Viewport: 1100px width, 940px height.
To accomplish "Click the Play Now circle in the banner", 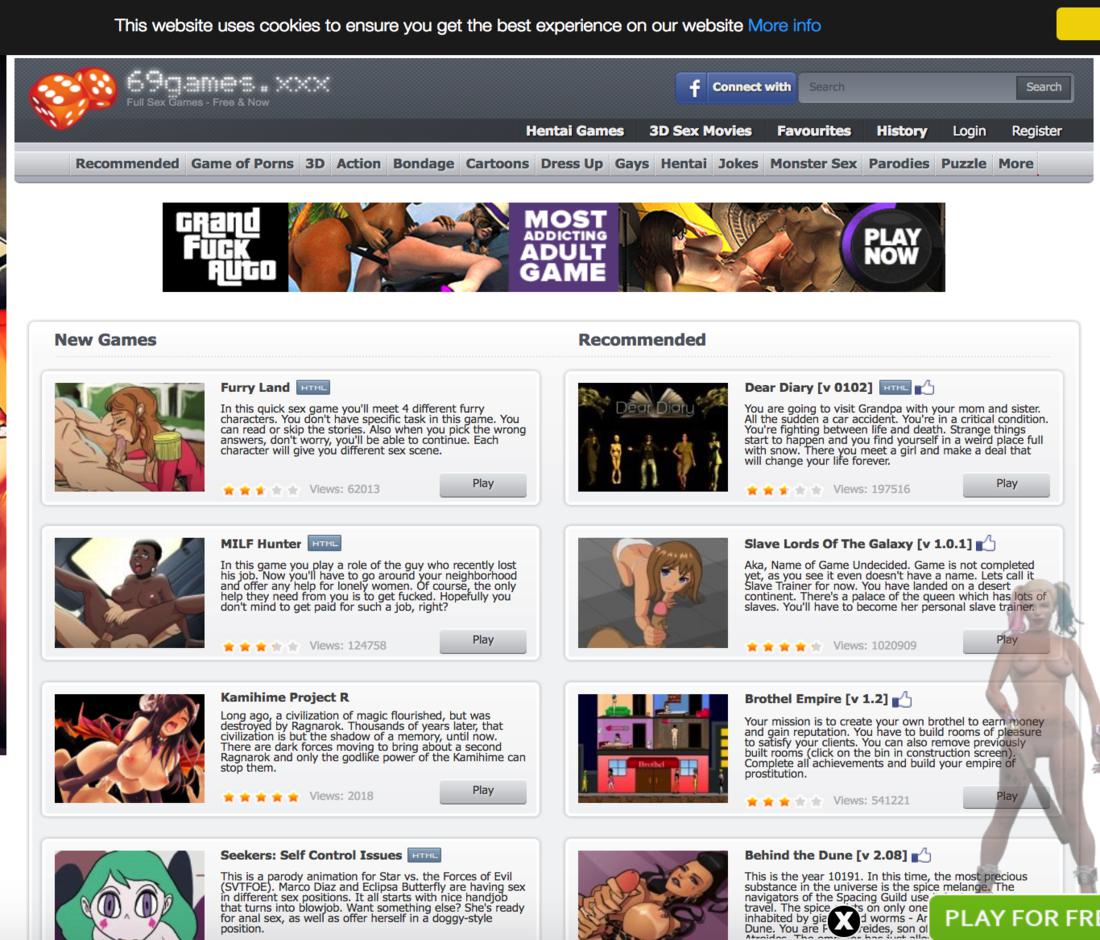I will click(x=890, y=247).
